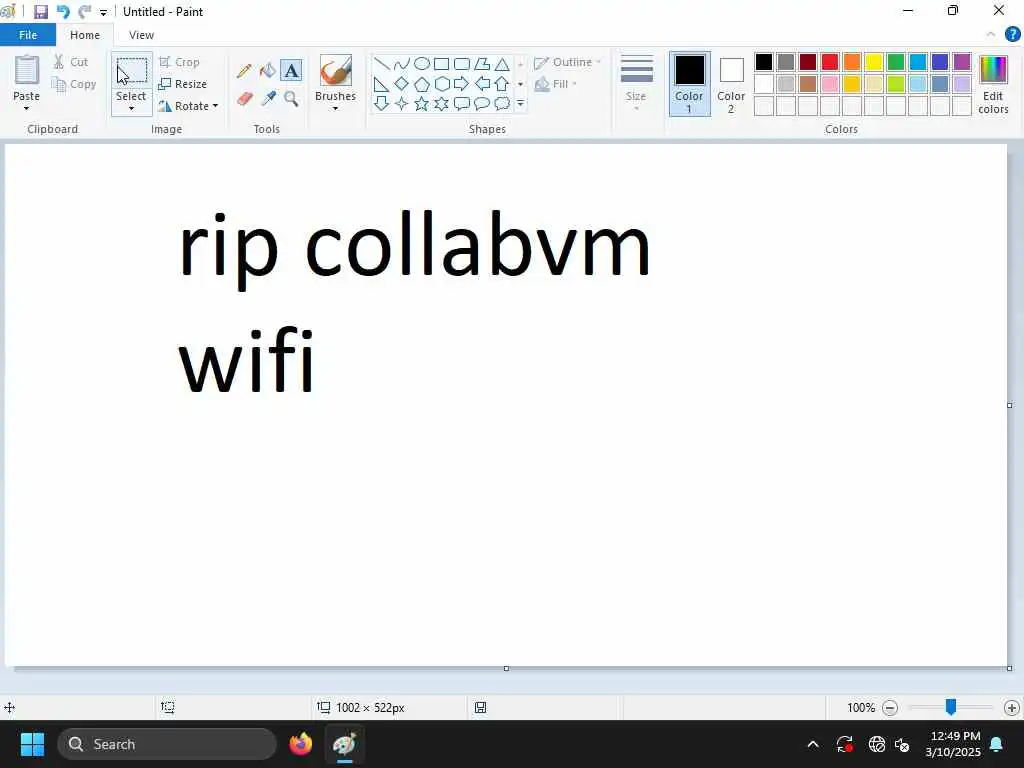Image resolution: width=1024 pixels, height=768 pixels.
Task: Click the Save icon in quick access toolbar
Action: 40,12
